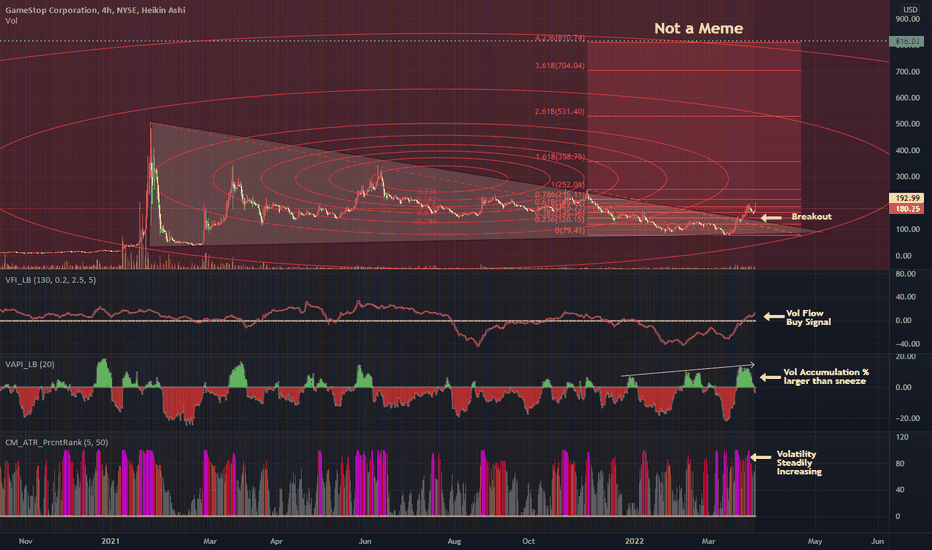932x550 pixels.
Task: Click the 3.618(704.04) Fibonacci label
Action: point(559,65)
